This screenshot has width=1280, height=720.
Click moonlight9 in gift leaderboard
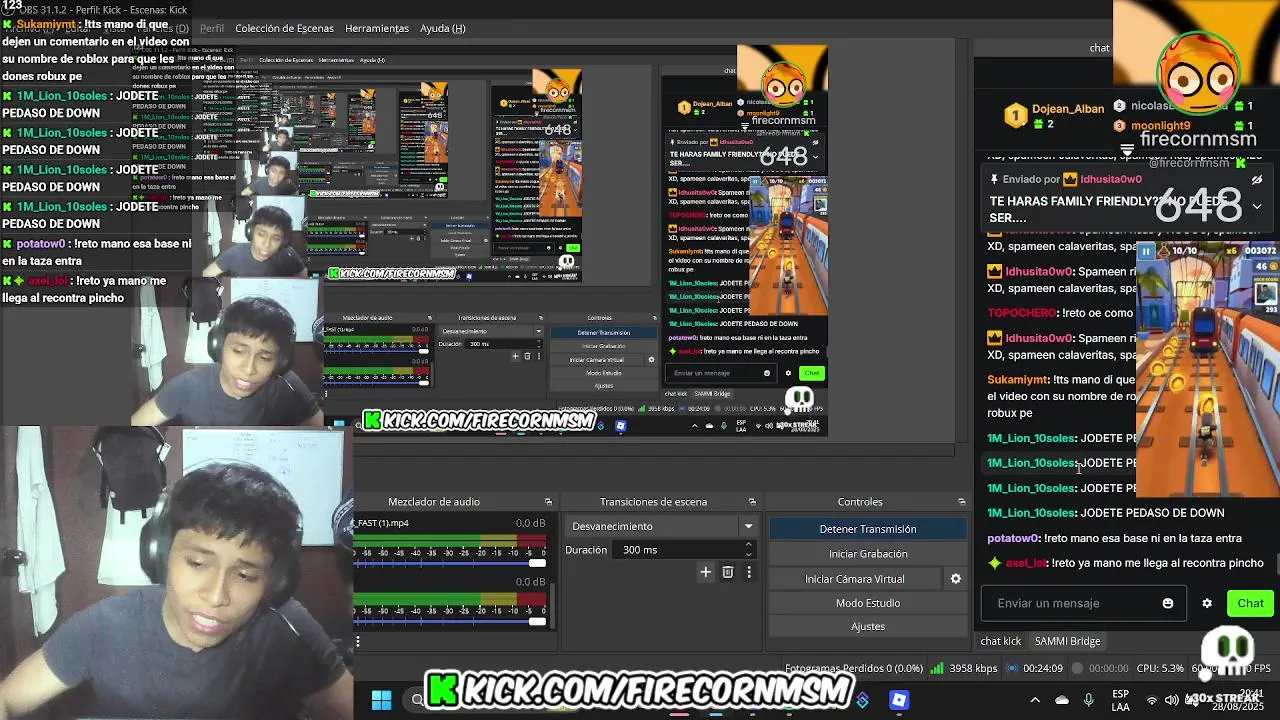(x=1160, y=126)
